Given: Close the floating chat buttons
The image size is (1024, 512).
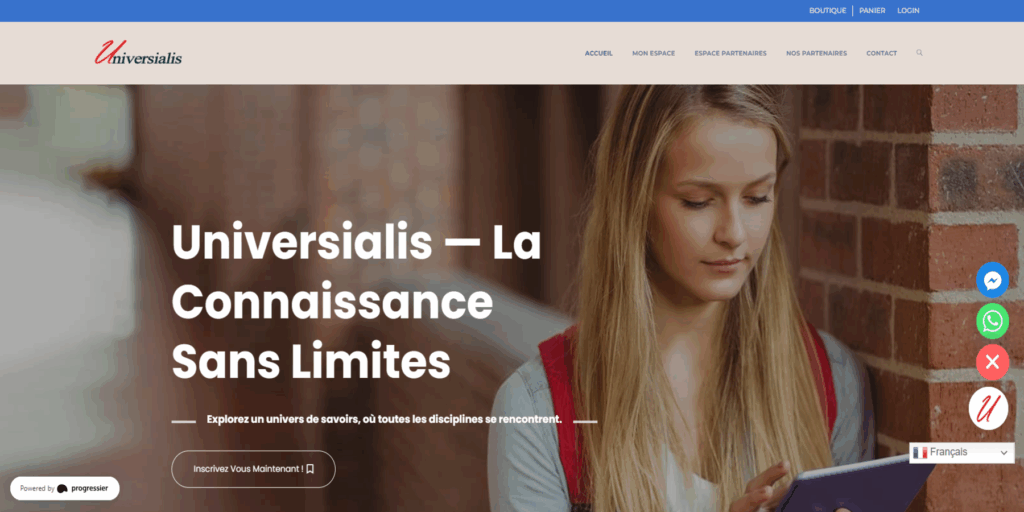Looking at the screenshot, I should 992,362.
